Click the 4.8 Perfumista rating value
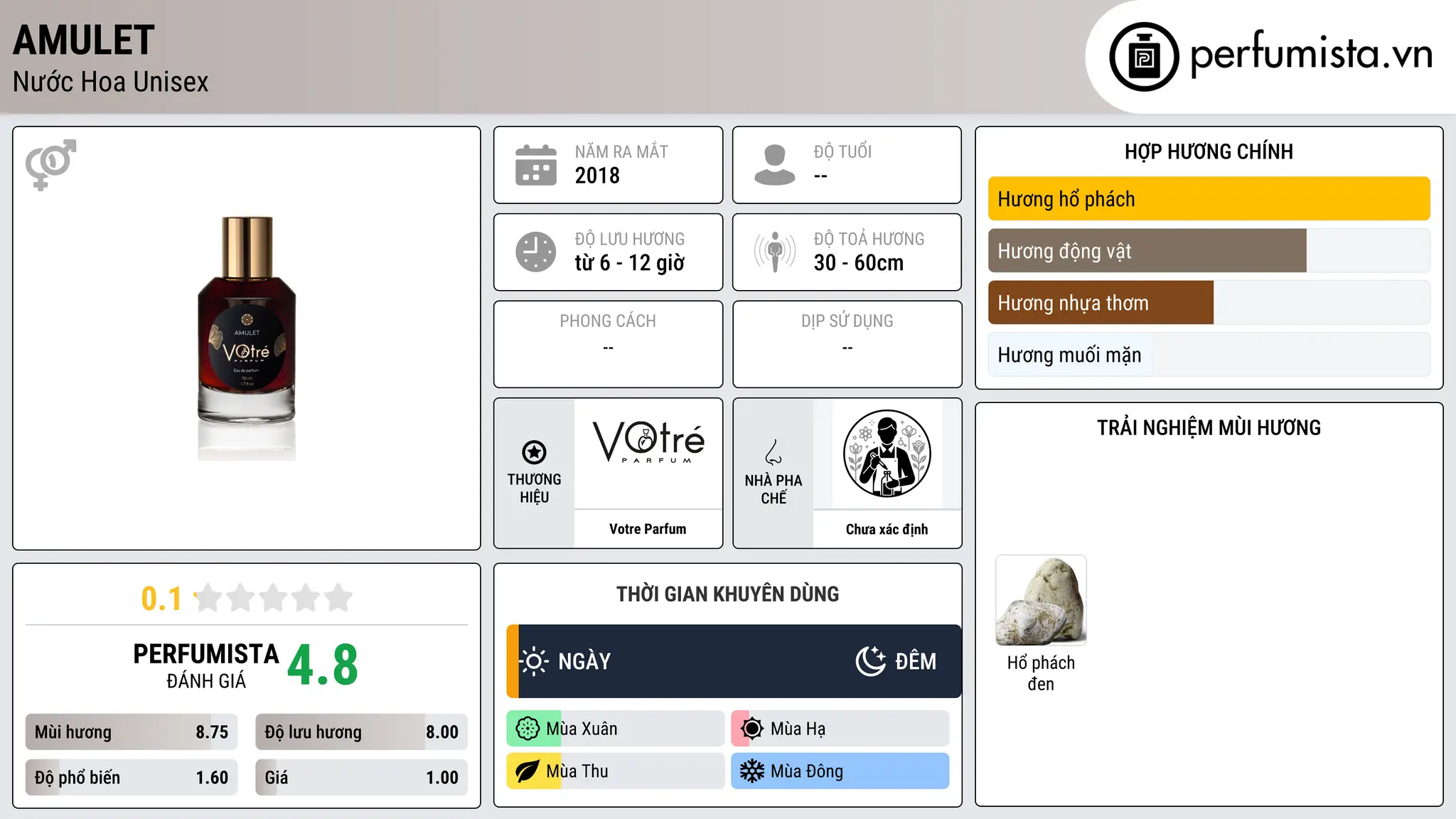The image size is (1456, 819). [323, 665]
